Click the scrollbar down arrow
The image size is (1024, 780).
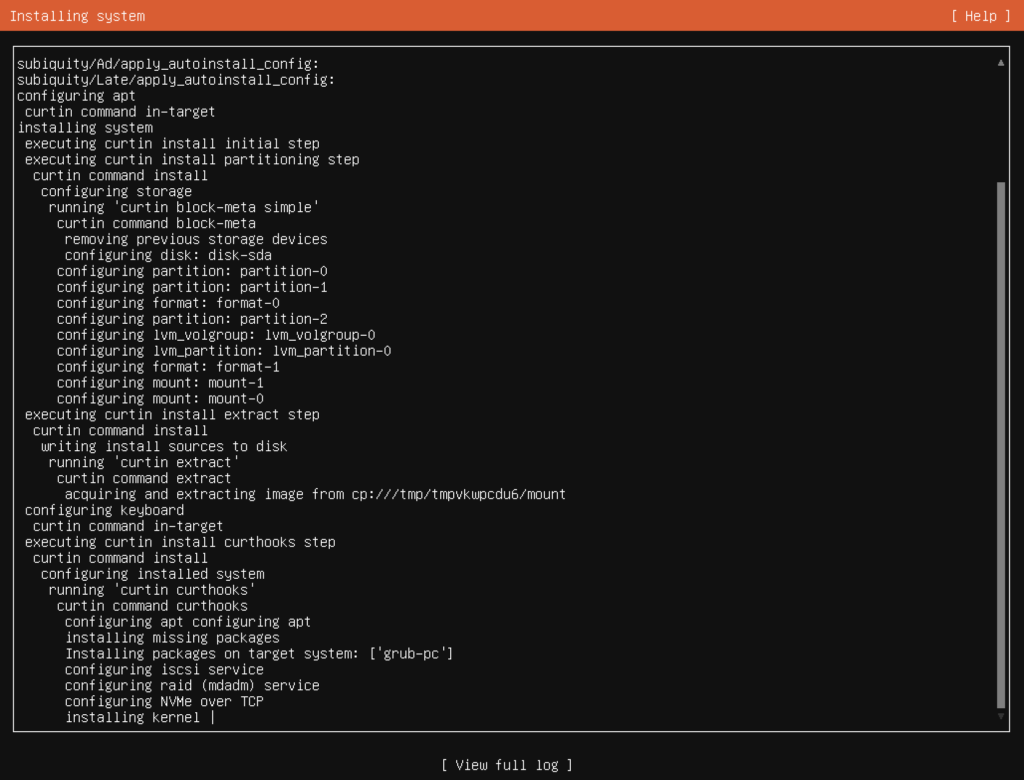coord(1002,716)
